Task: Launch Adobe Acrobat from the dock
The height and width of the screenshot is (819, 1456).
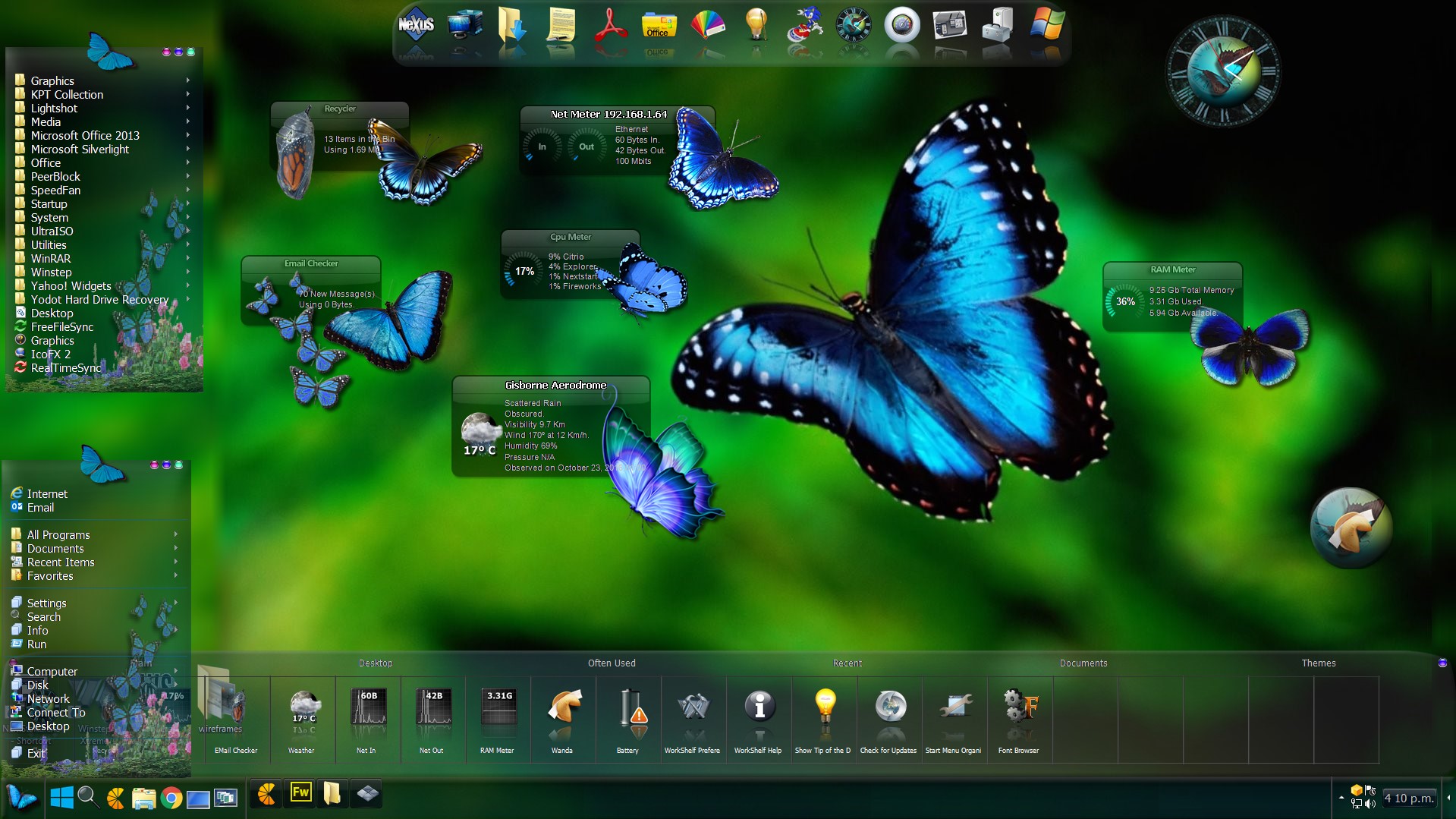Action: [x=610, y=26]
